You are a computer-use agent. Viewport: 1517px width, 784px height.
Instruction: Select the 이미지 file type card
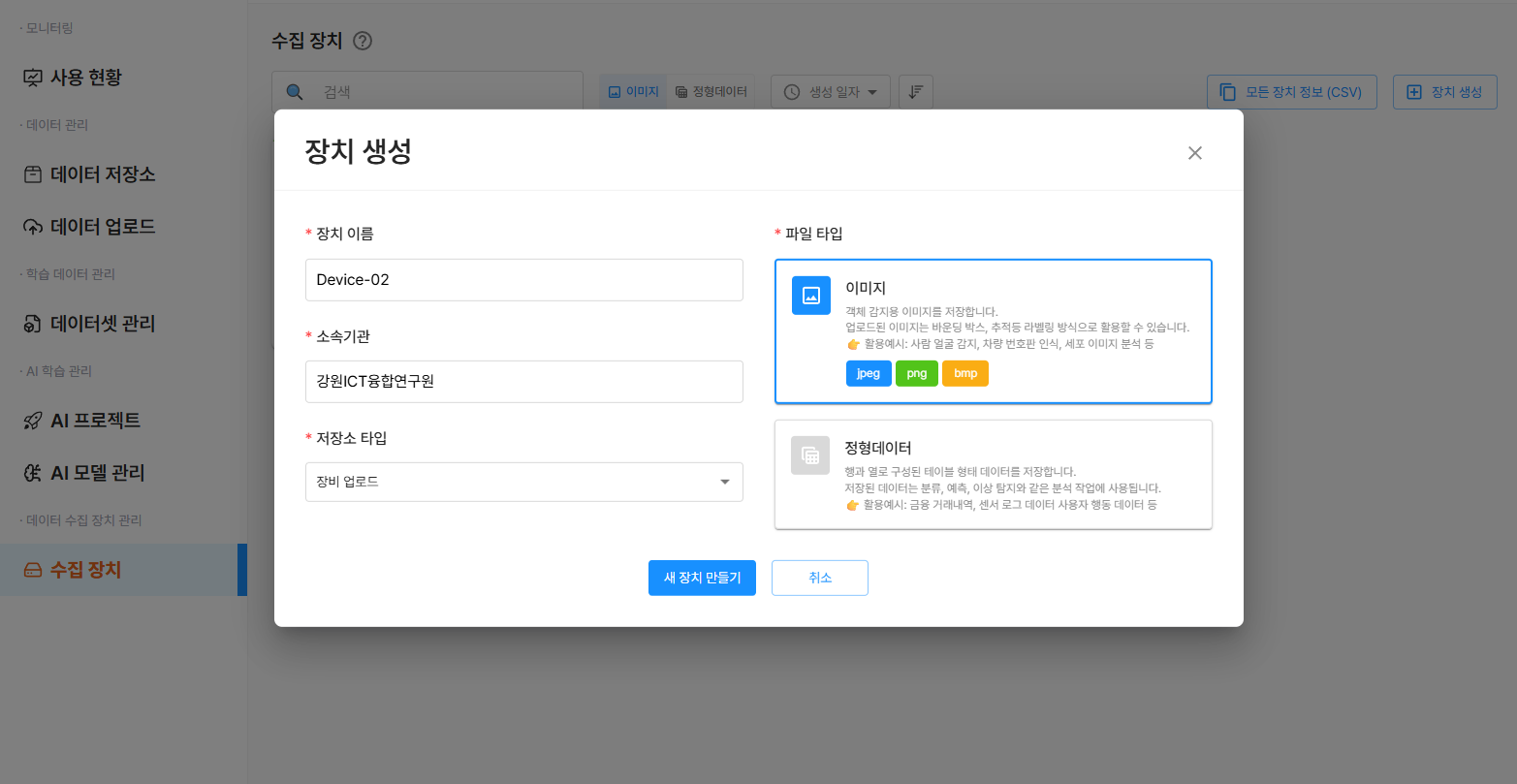point(994,331)
